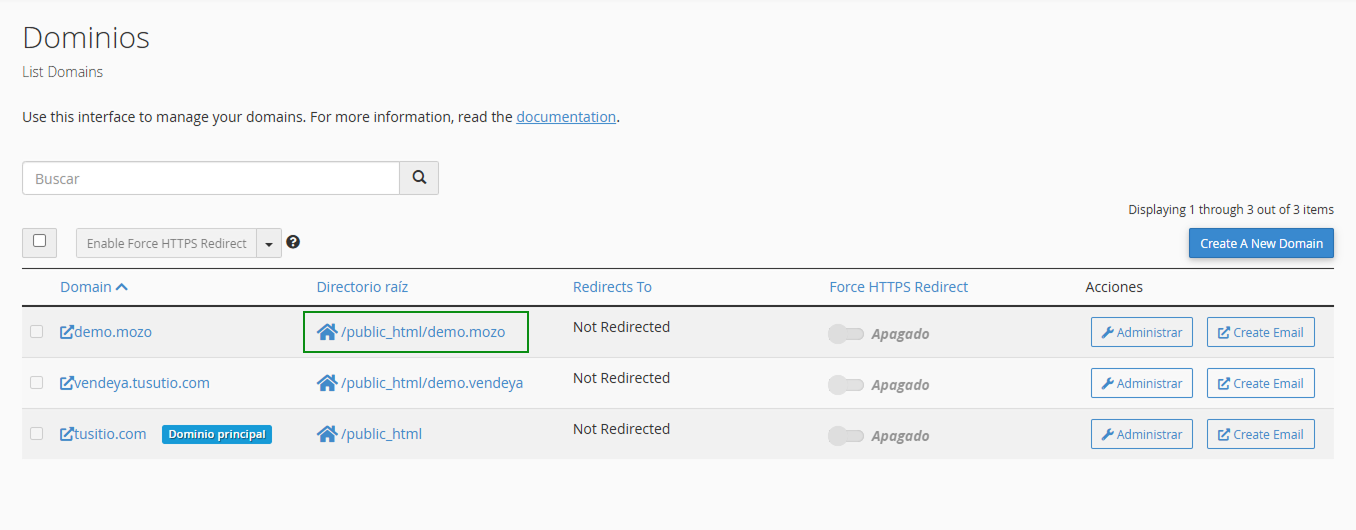This screenshot has width=1356, height=530.
Task: Sort by Force HTTPS Redirect column header
Action: tap(898, 287)
